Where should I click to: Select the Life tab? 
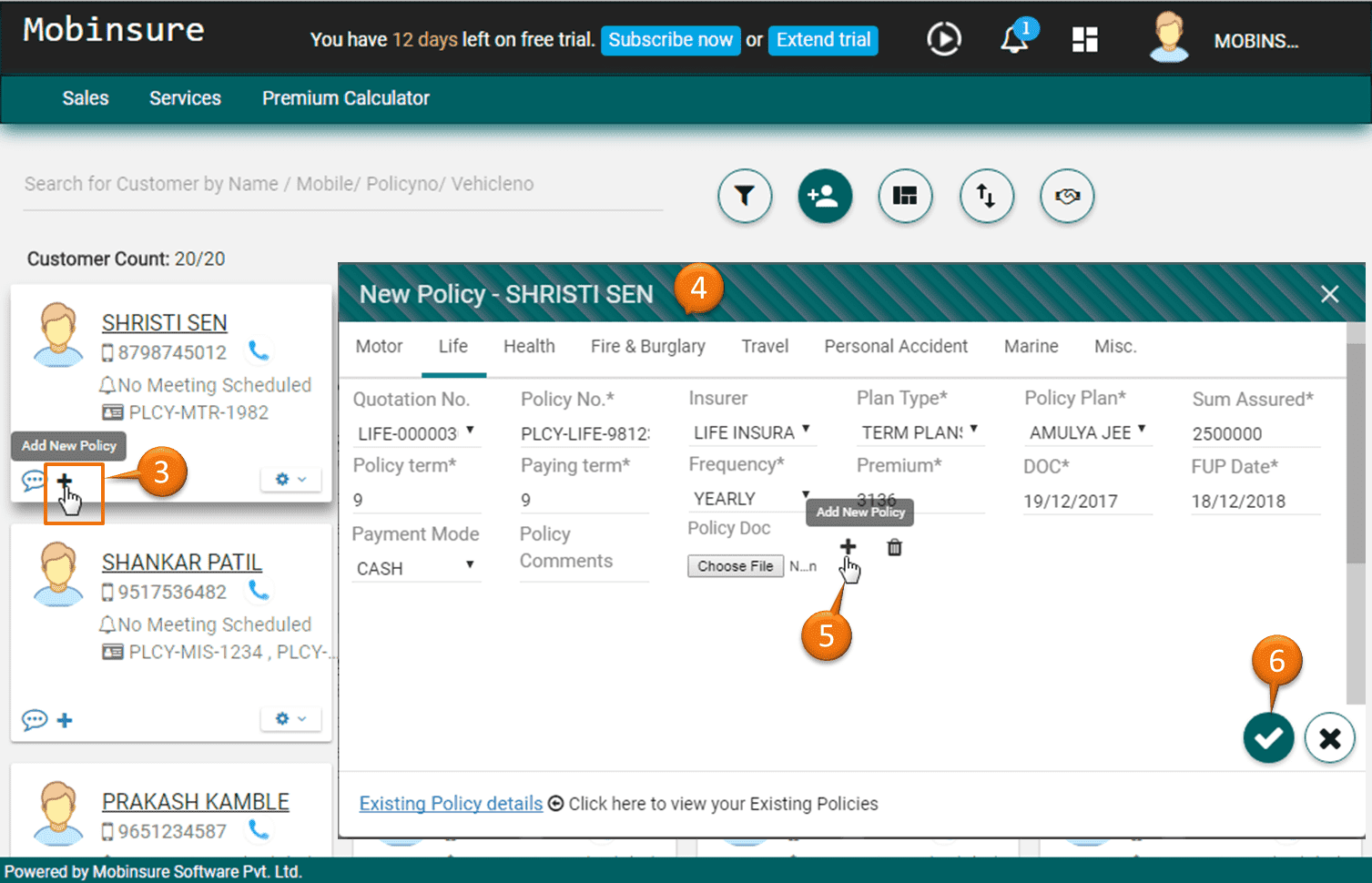point(453,346)
